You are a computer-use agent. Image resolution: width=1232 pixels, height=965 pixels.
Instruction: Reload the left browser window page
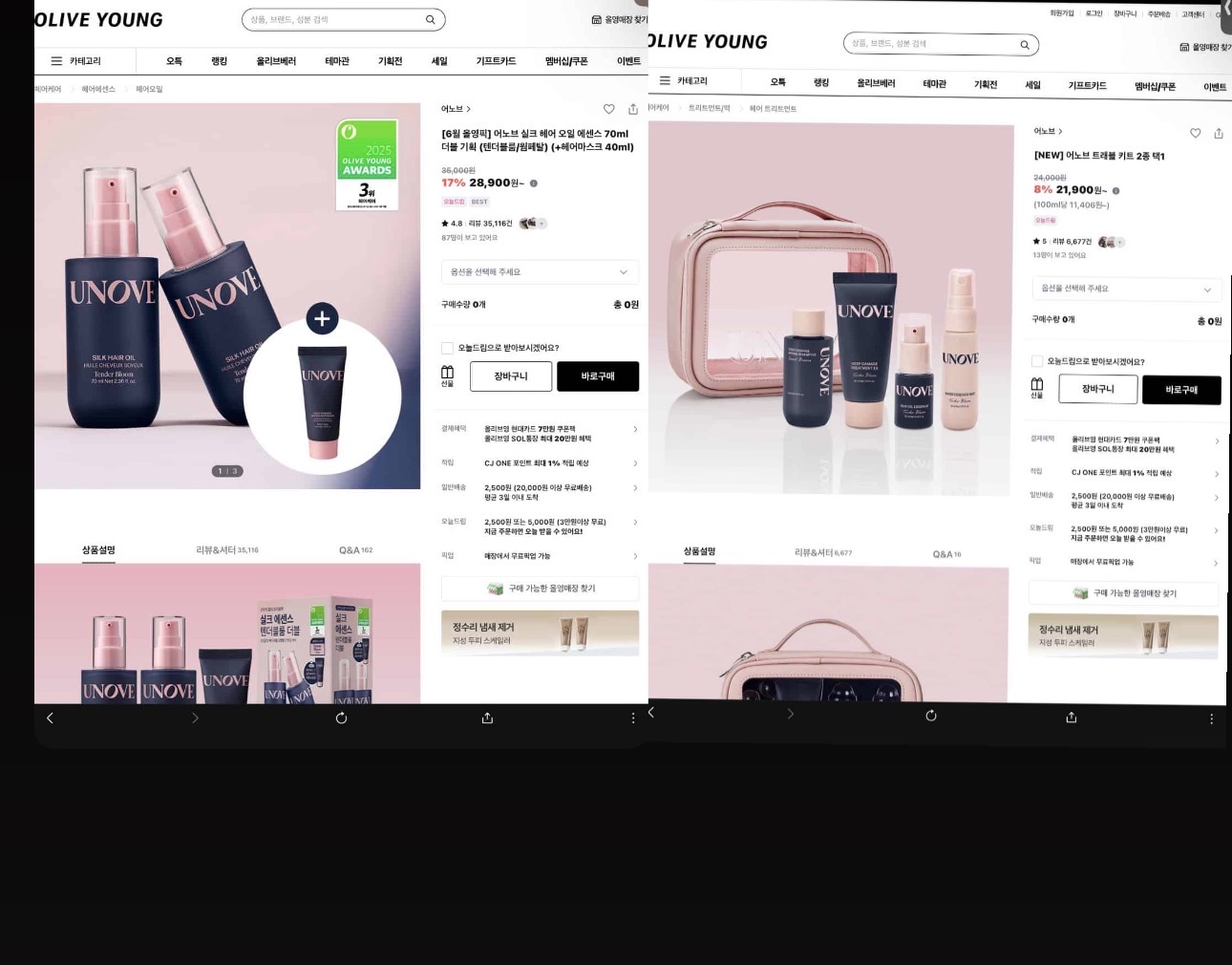(x=341, y=718)
